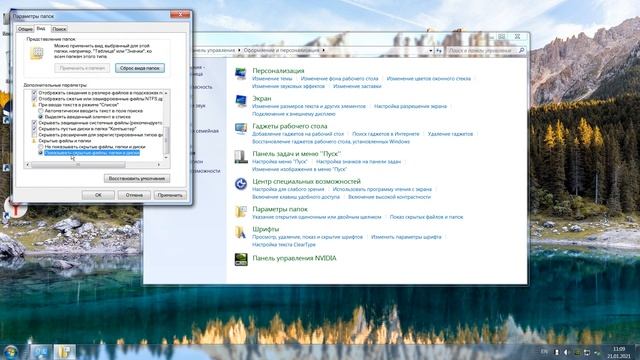Click the horizontal scrollbar thumb in settings list
Image resolution: width=640 pixels, height=360 pixels.
pyautogui.click(x=78, y=164)
